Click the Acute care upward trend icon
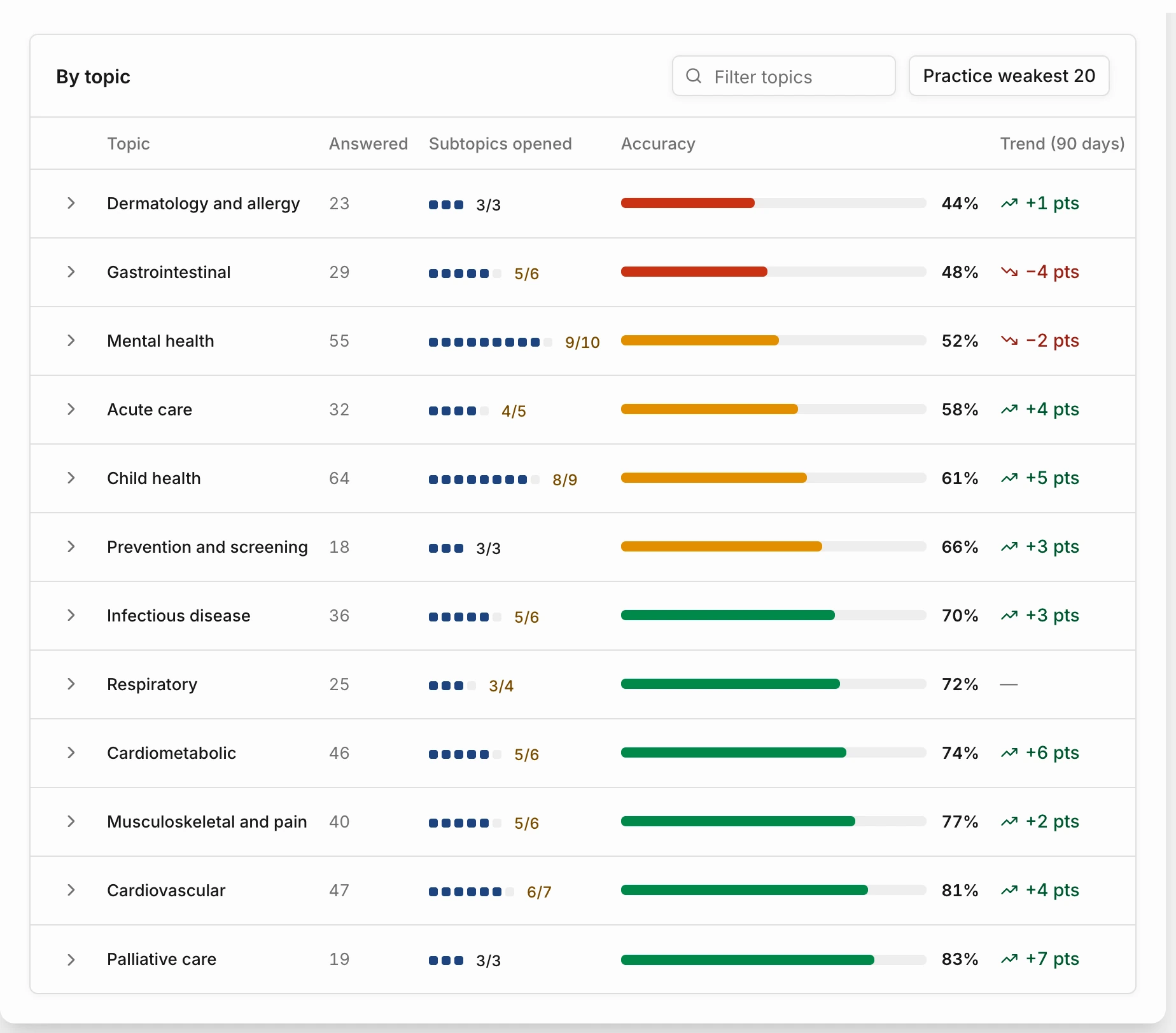This screenshot has height=1033, width=1176. coord(1009,410)
